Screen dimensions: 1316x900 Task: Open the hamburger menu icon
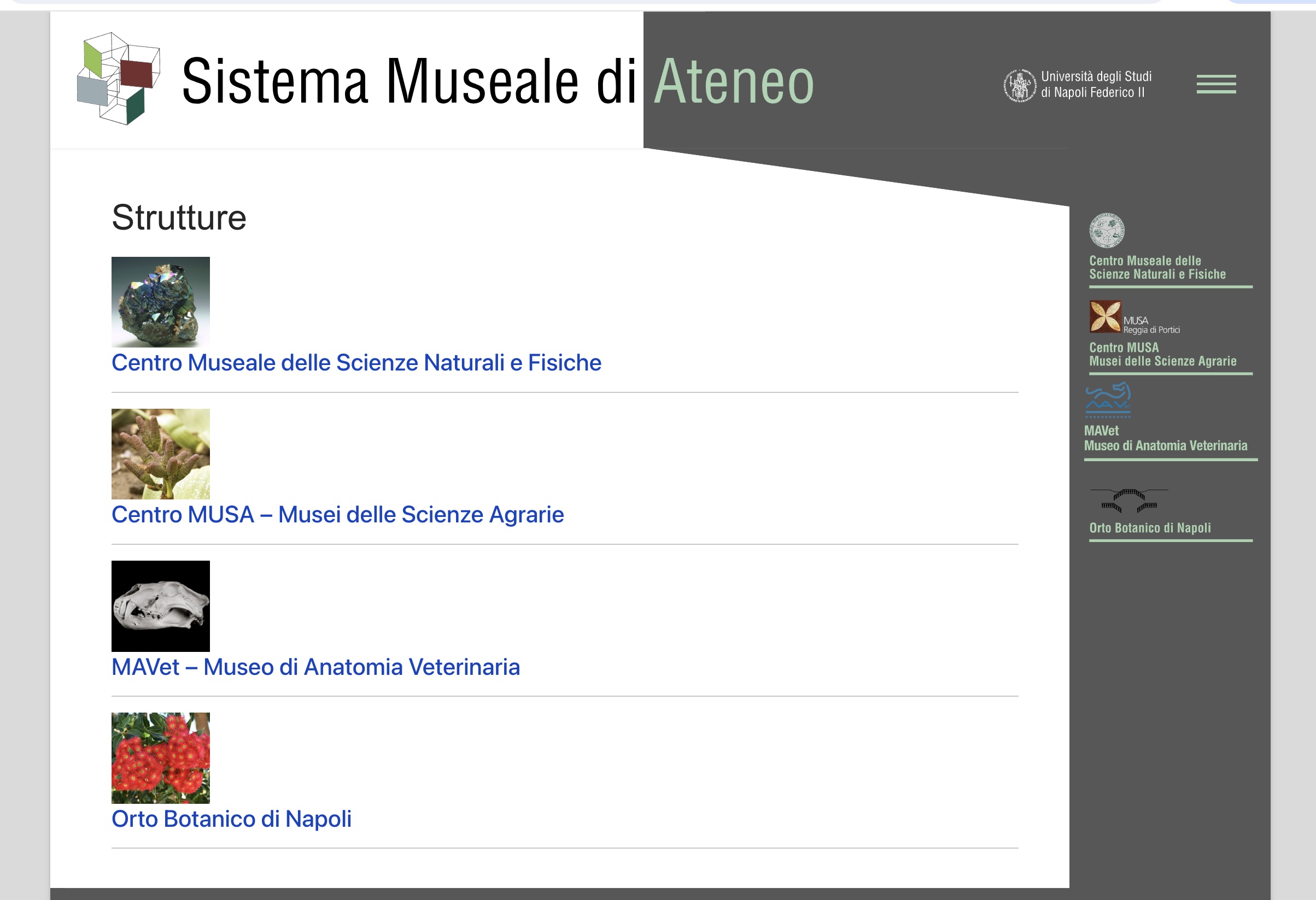click(x=1216, y=84)
